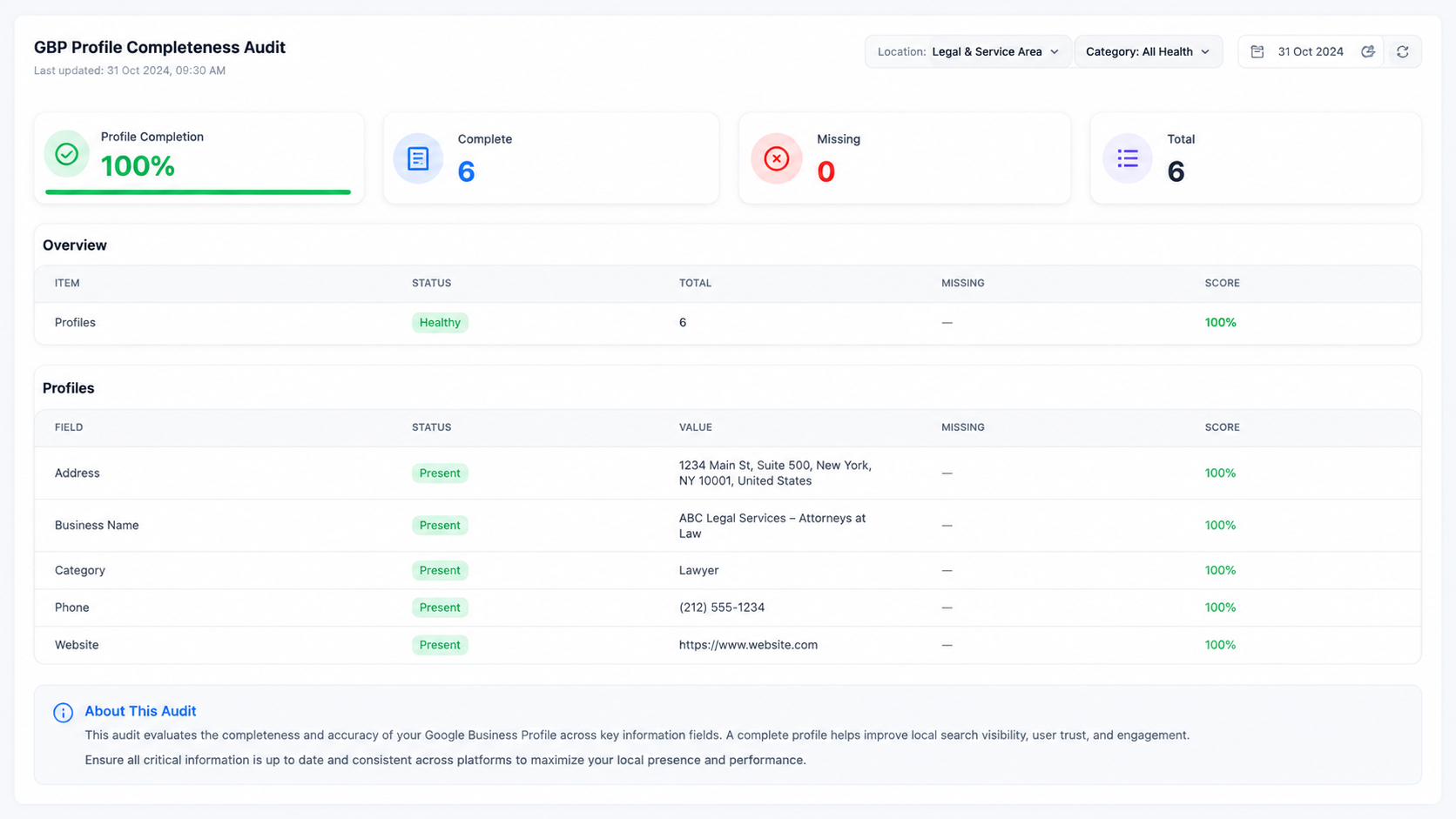The width and height of the screenshot is (1456, 819).
Task: Click the Website field label
Action: coord(77,645)
